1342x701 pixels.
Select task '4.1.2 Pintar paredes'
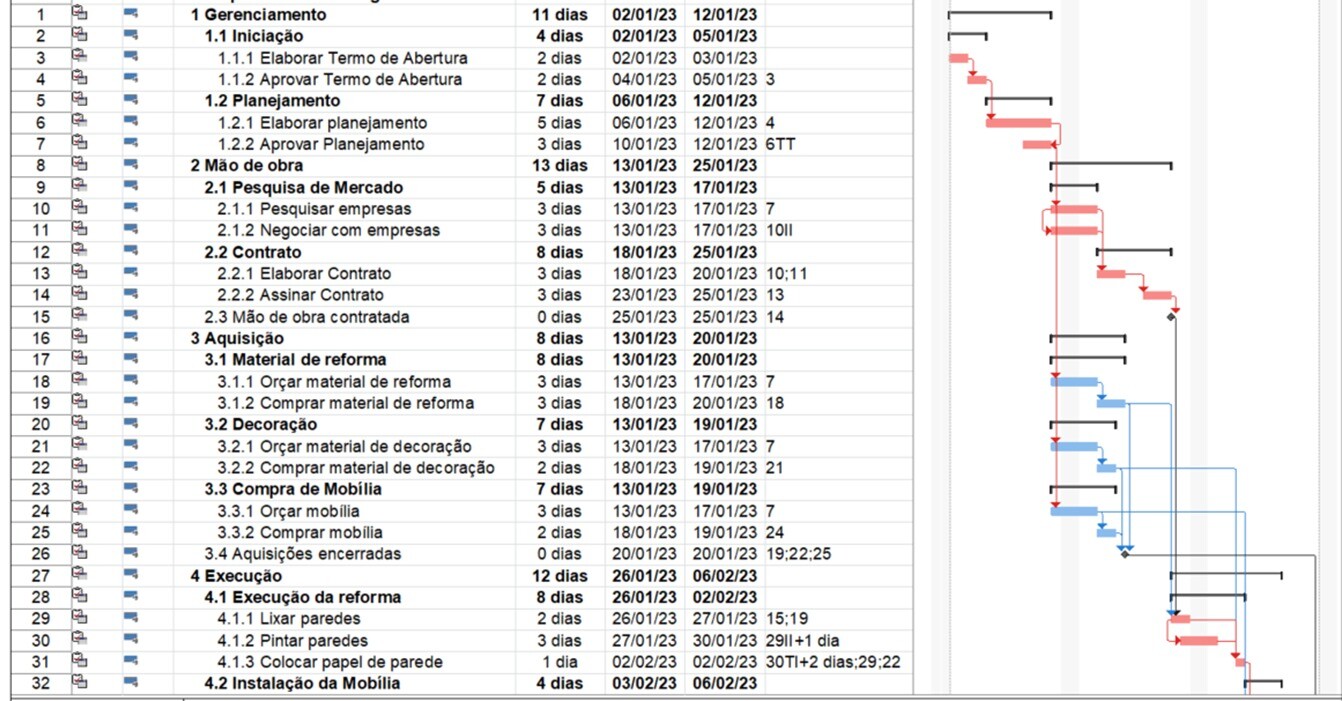293,640
